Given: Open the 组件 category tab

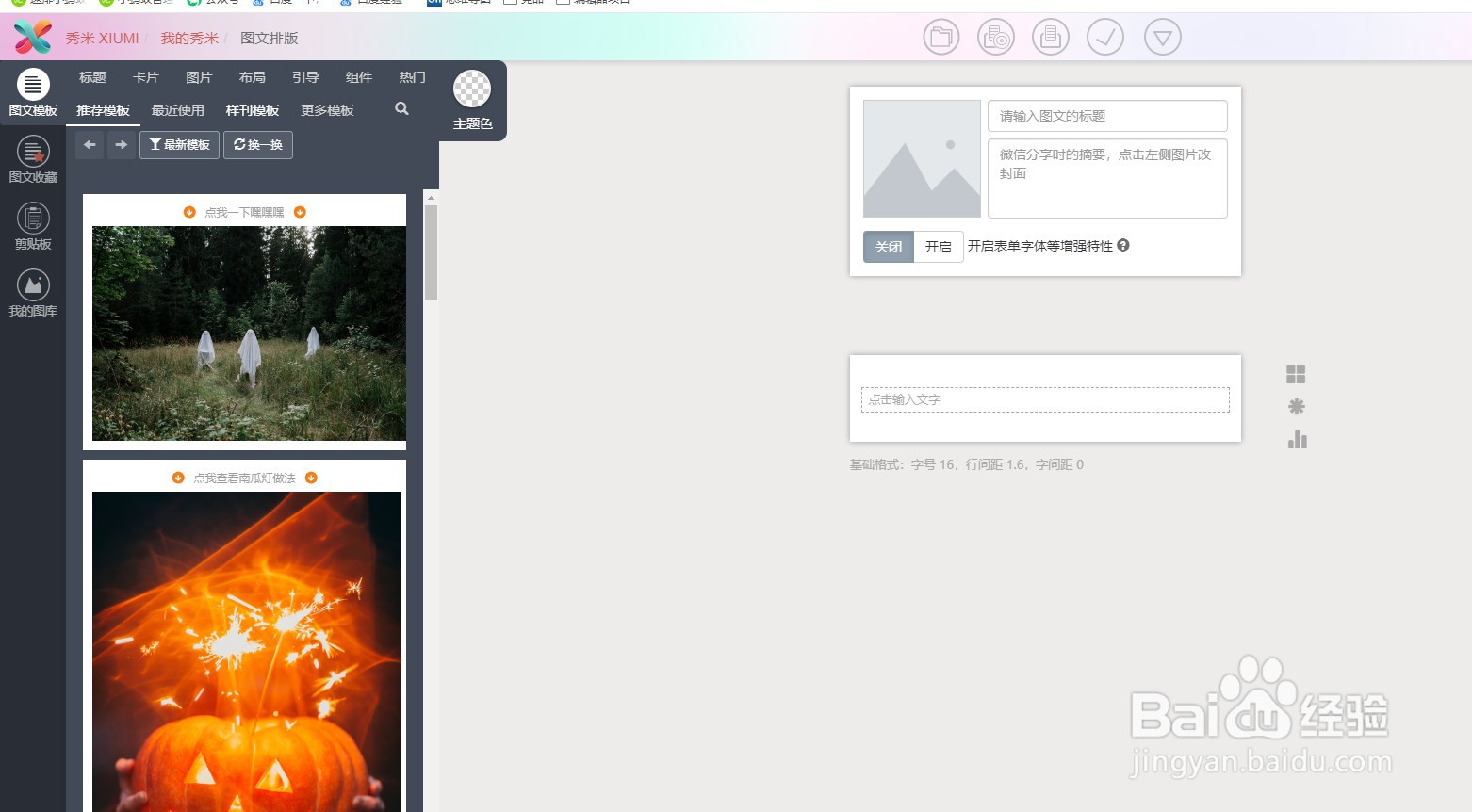Looking at the screenshot, I should point(359,77).
